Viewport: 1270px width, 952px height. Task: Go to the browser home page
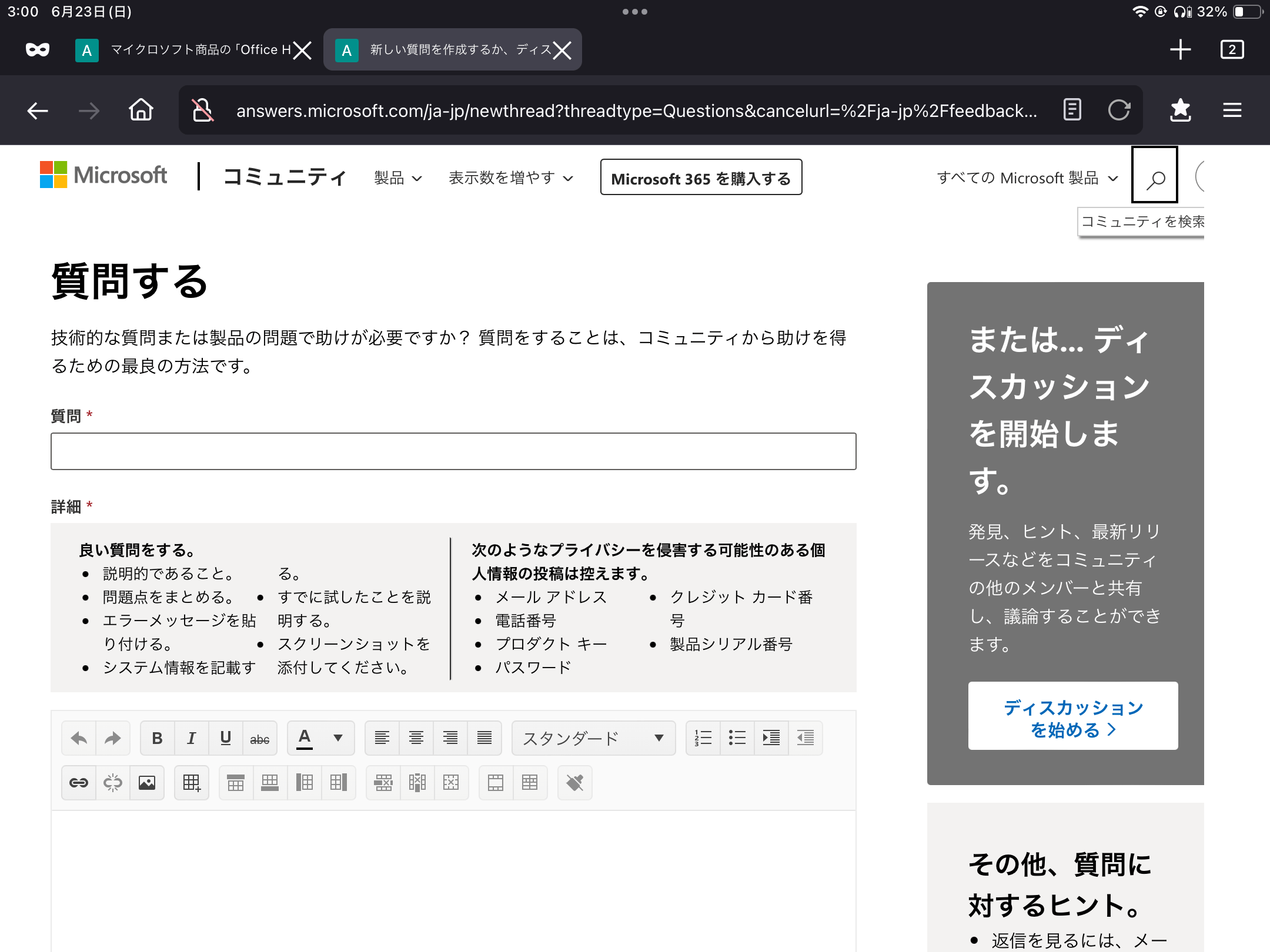(x=141, y=110)
